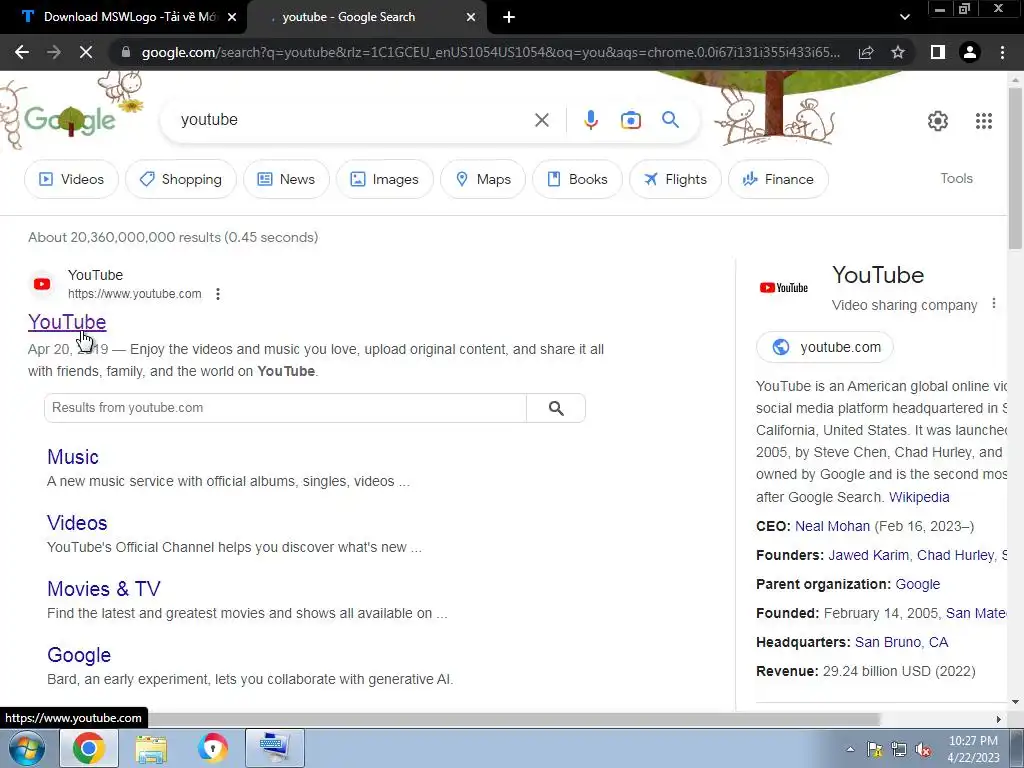Viewport: 1024px width, 768px height.
Task: Open the share this page icon
Action: (866, 52)
